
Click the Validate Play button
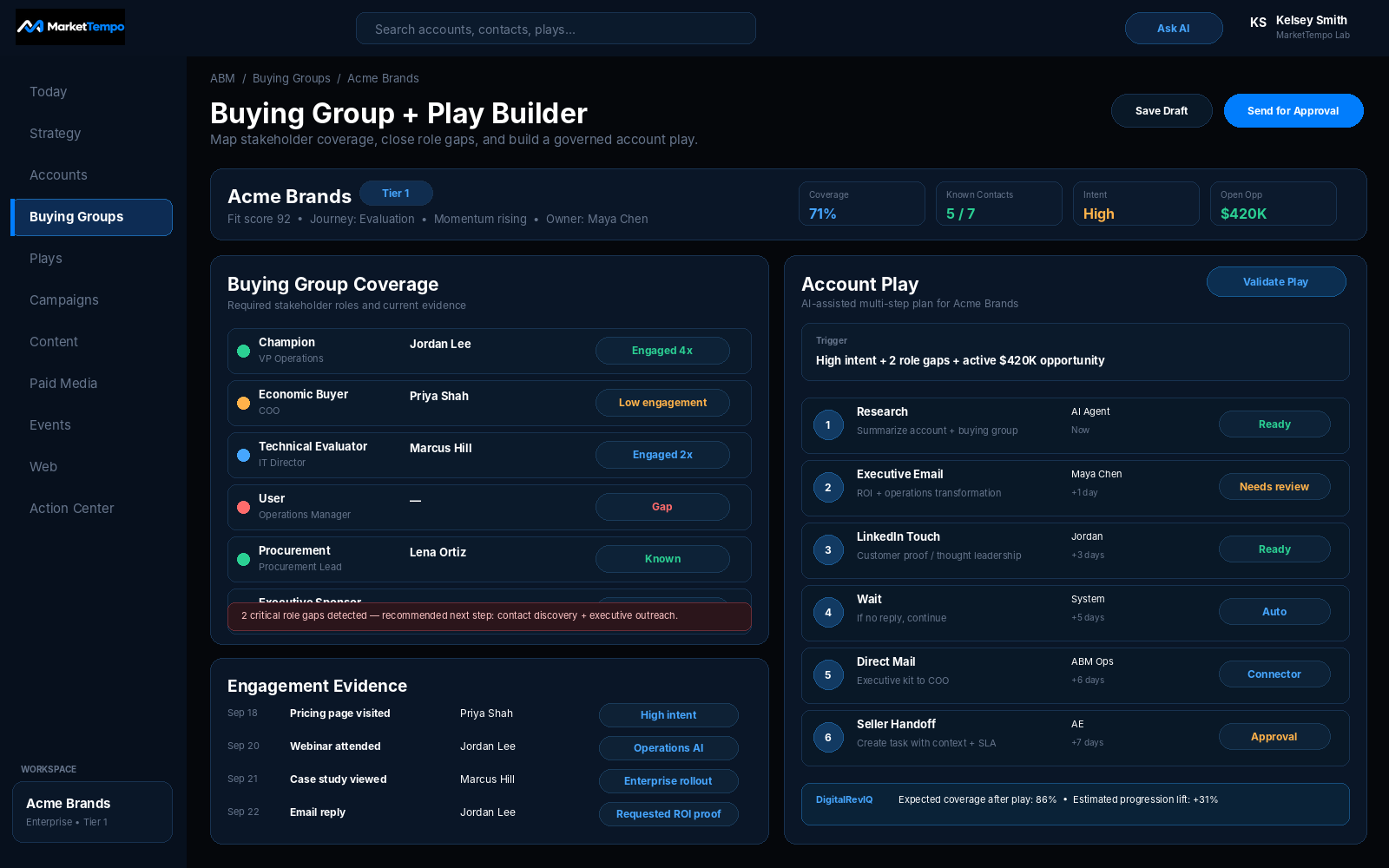coord(1276,281)
